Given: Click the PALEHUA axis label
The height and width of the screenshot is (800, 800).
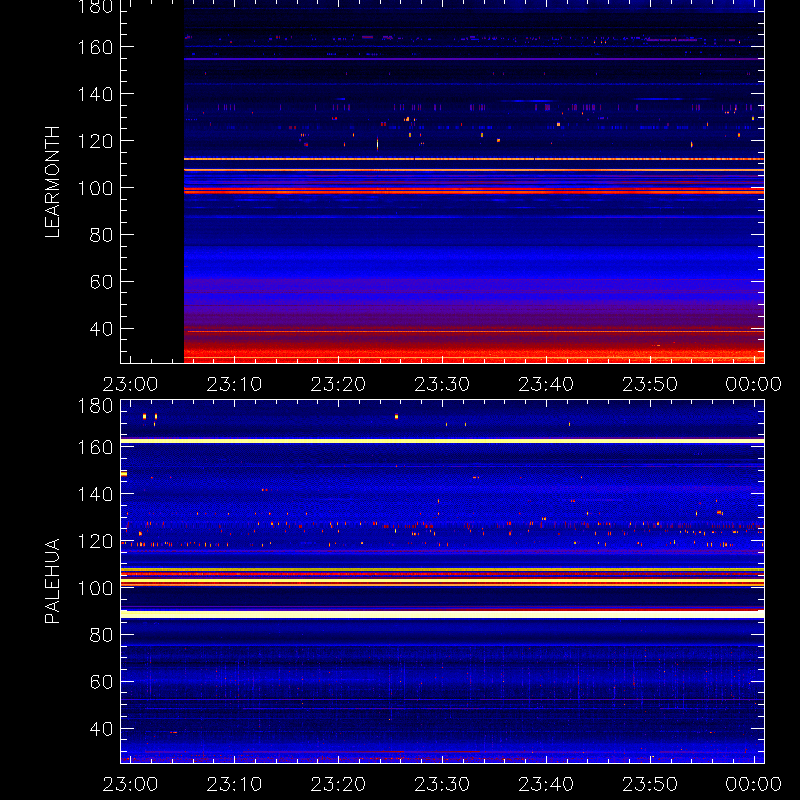Looking at the screenshot, I should point(52,581).
